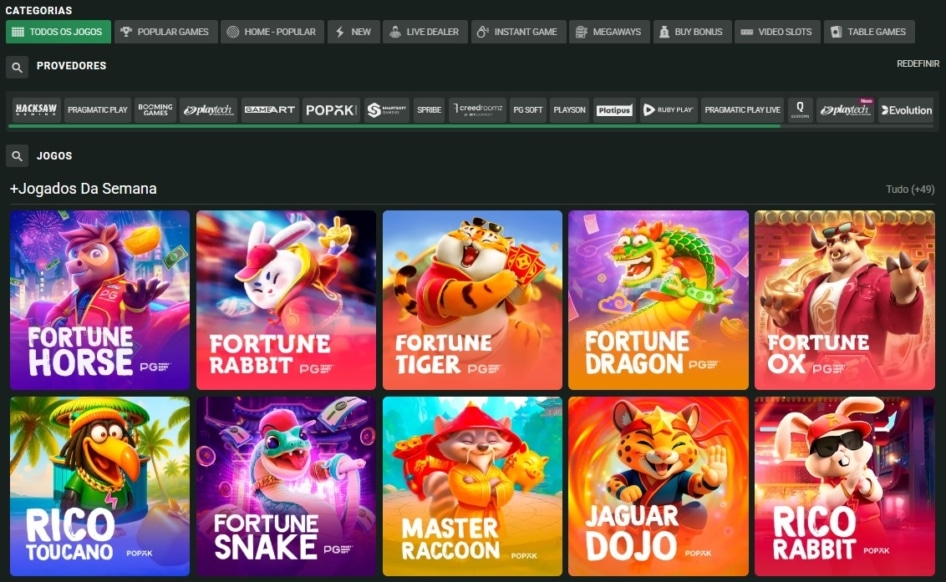Filter by Booming Games provider
The width and height of the screenshot is (946, 582).
(x=155, y=110)
